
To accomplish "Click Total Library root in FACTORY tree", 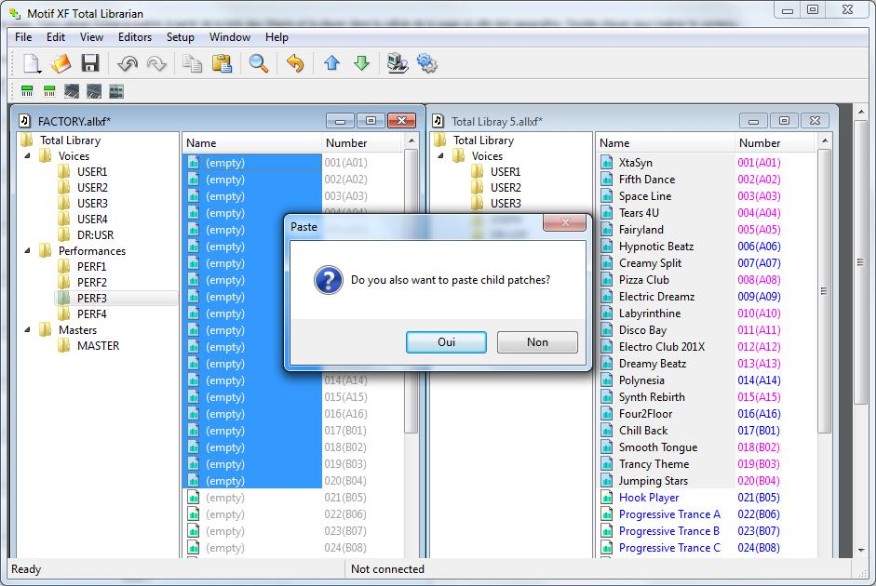I will (x=70, y=140).
